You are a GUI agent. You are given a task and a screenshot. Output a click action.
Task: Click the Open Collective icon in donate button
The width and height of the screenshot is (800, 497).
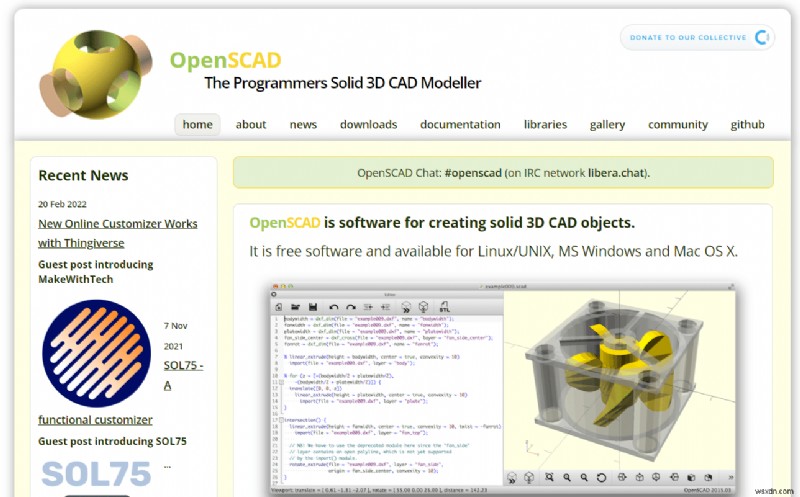pyautogui.click(x=762, y=37)
